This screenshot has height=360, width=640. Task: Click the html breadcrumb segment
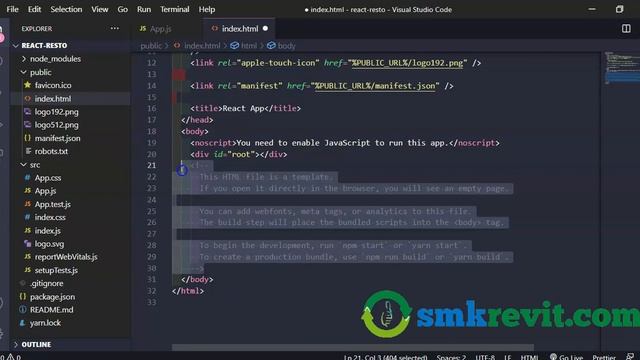pyautogui.click(x=249, y=46)
